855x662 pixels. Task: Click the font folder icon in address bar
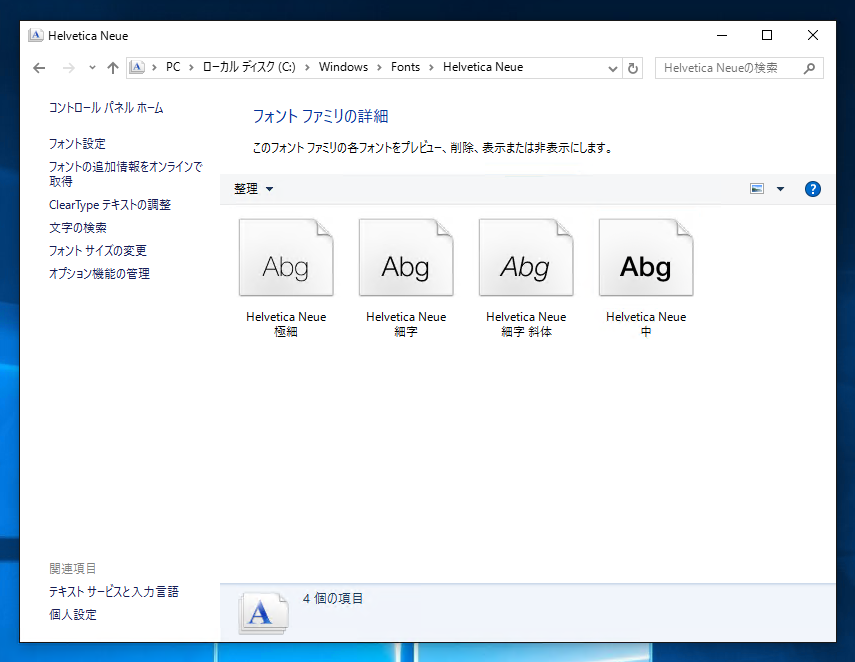(137, 67)
